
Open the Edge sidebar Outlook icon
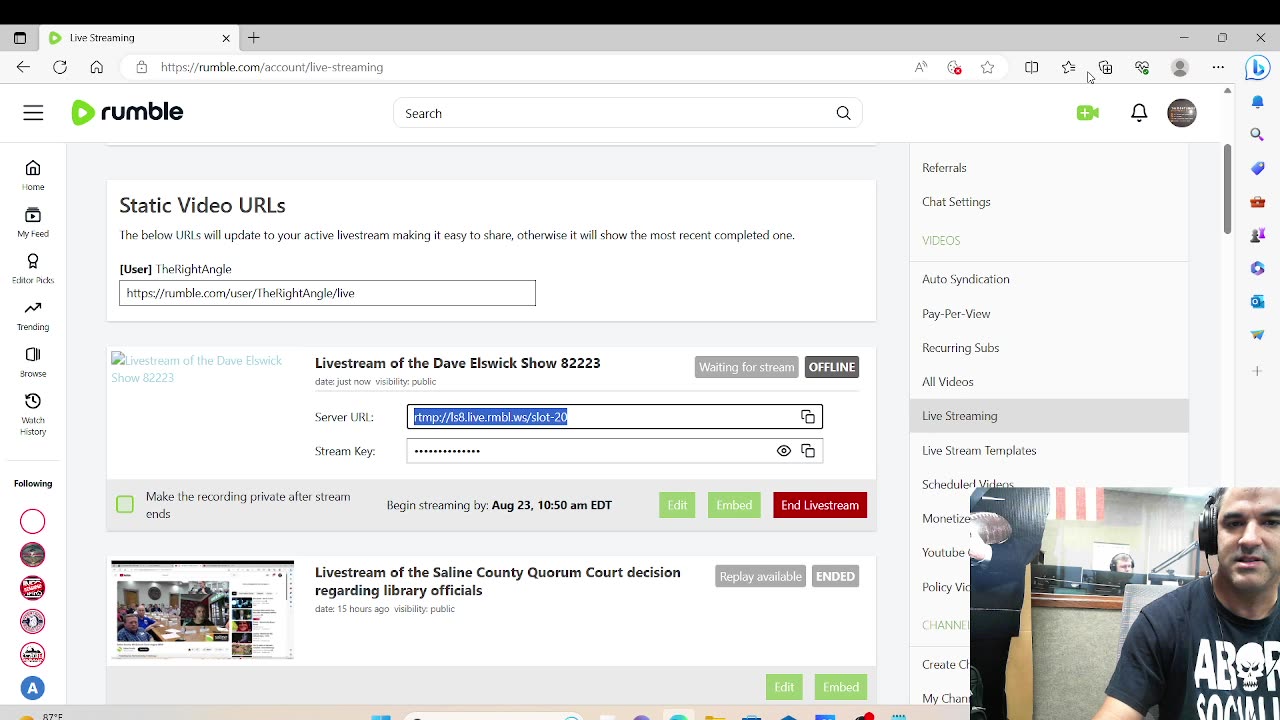click(1258, 301)
